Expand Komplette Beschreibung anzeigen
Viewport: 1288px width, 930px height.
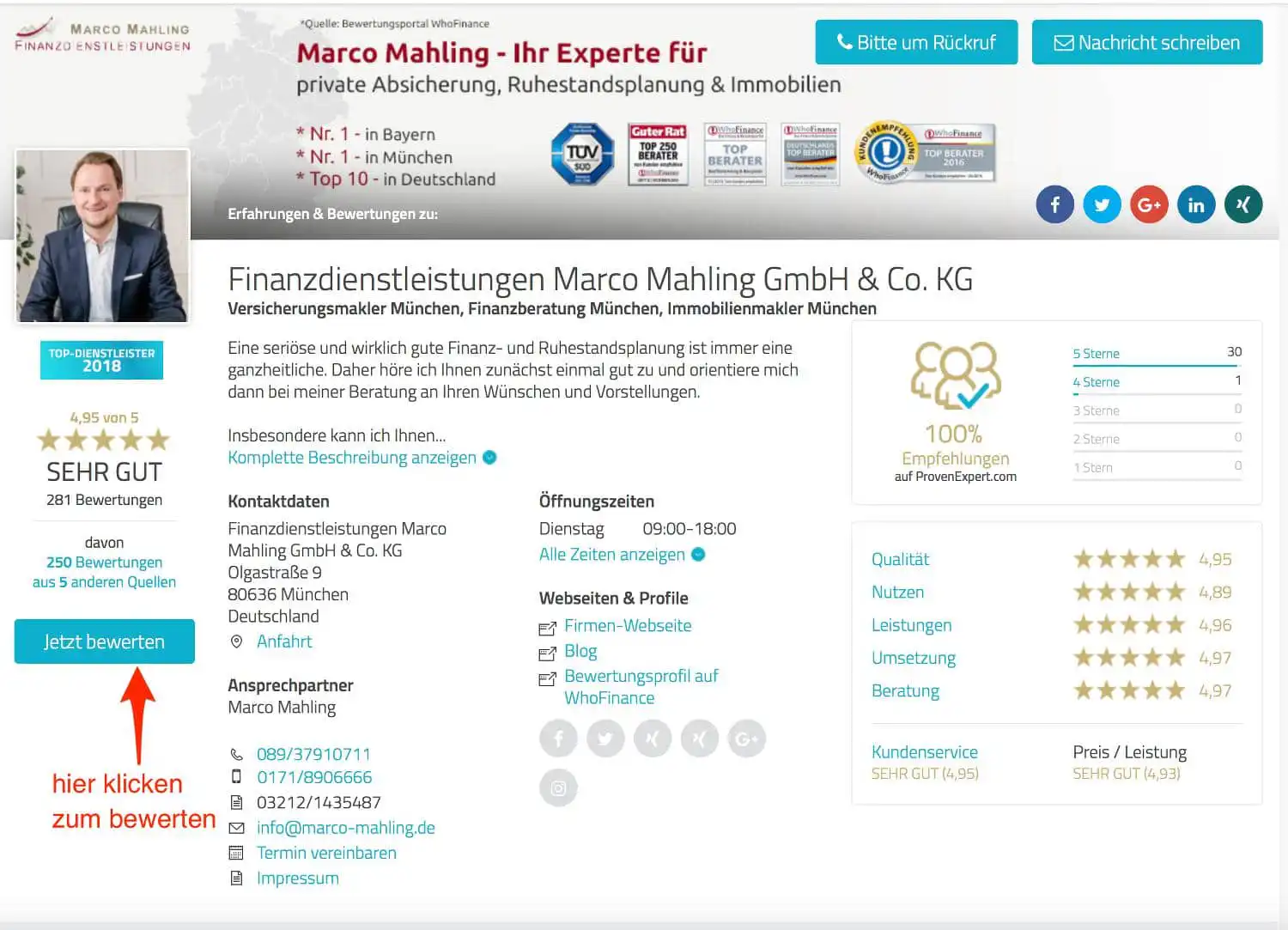click(x=352, y=458)
